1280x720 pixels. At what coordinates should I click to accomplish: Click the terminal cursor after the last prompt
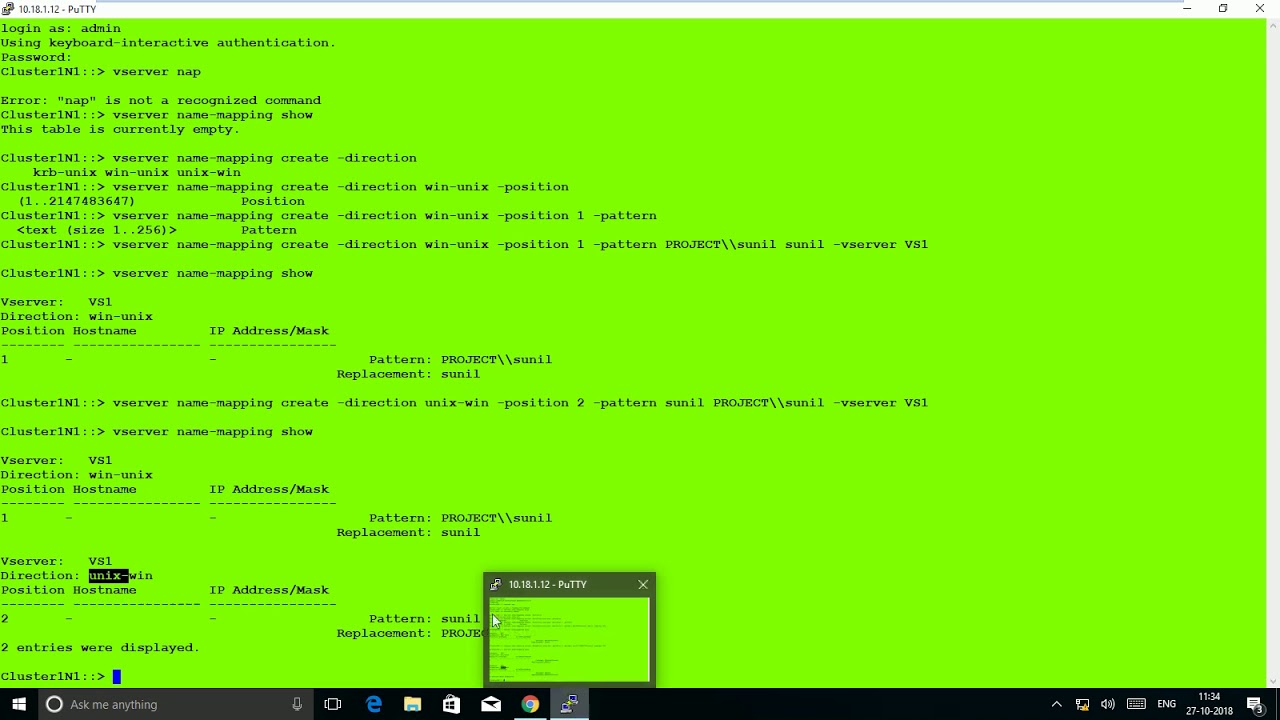pos(116,676)
